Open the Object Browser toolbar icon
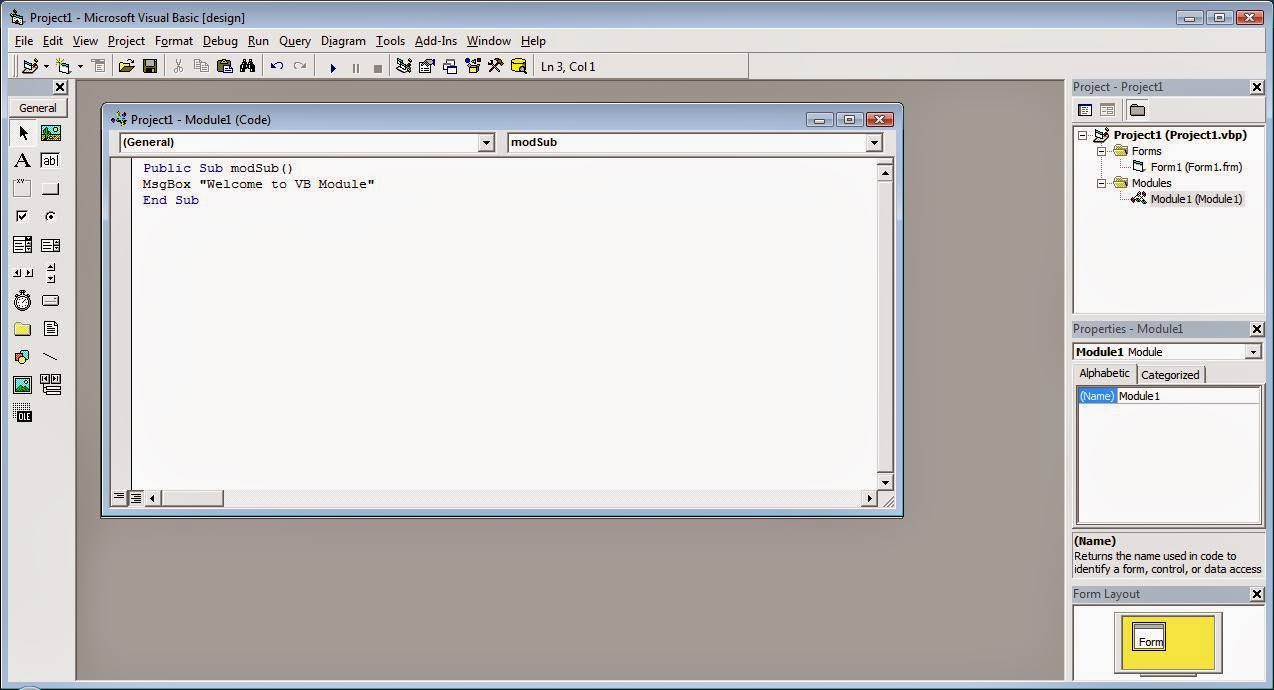 pyautogui.click(x=473, y=66)
